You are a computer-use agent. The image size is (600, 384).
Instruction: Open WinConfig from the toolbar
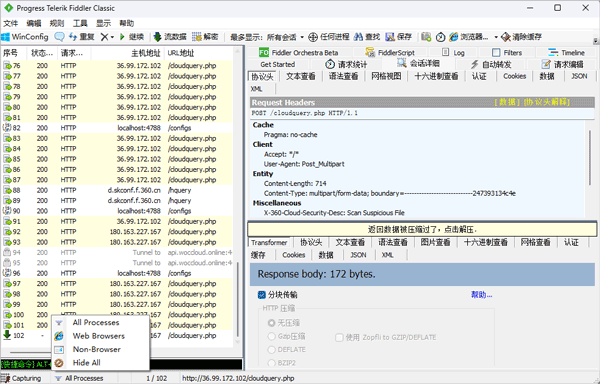pos(25,37)
